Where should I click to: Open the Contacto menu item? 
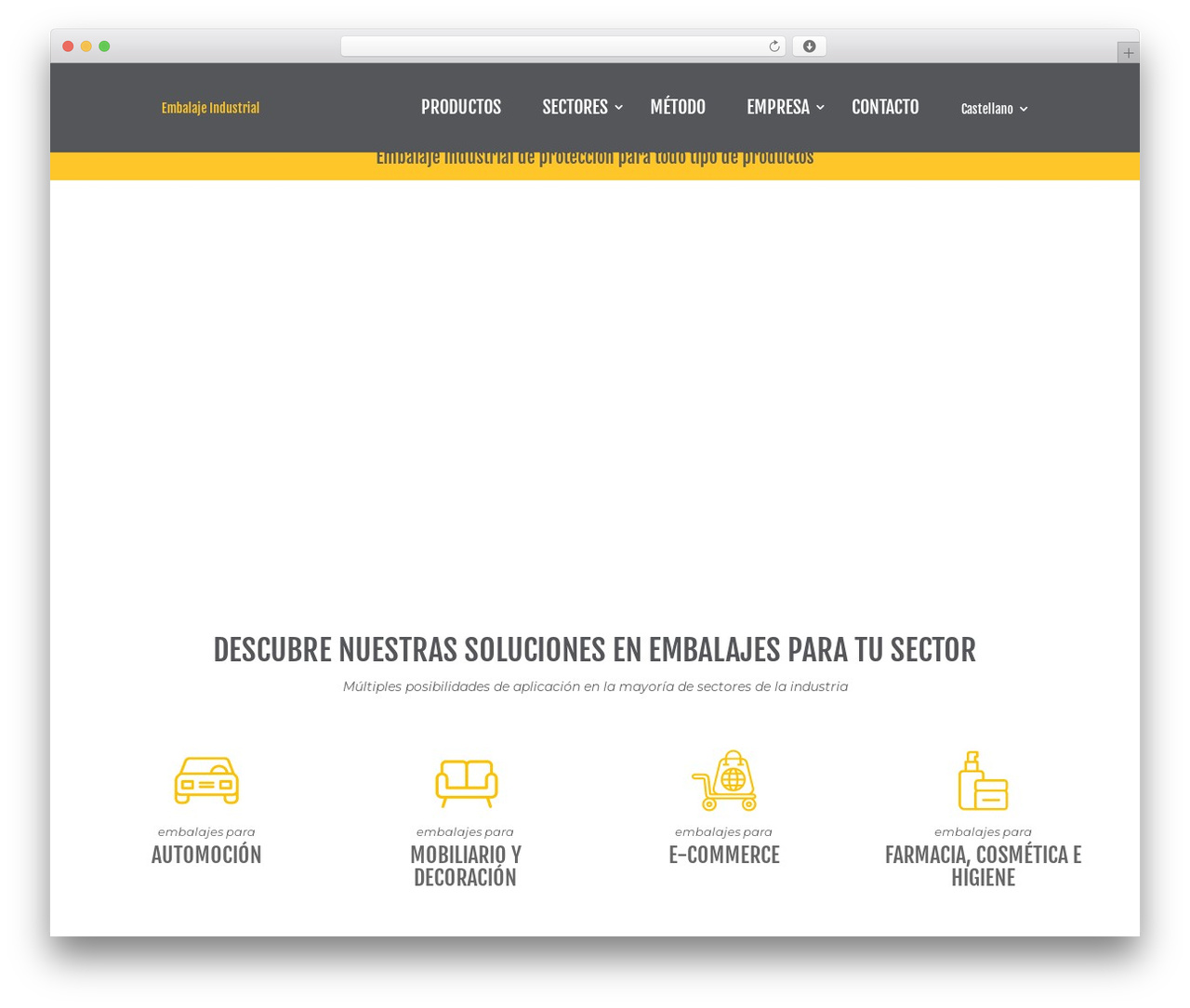pyautogui.click(x=885, y=107)
